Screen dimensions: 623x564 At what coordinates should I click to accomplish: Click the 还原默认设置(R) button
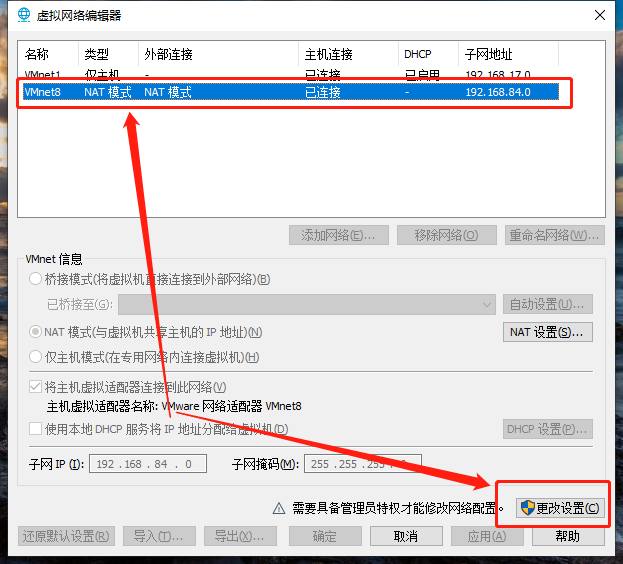click(x=66, y=536)
